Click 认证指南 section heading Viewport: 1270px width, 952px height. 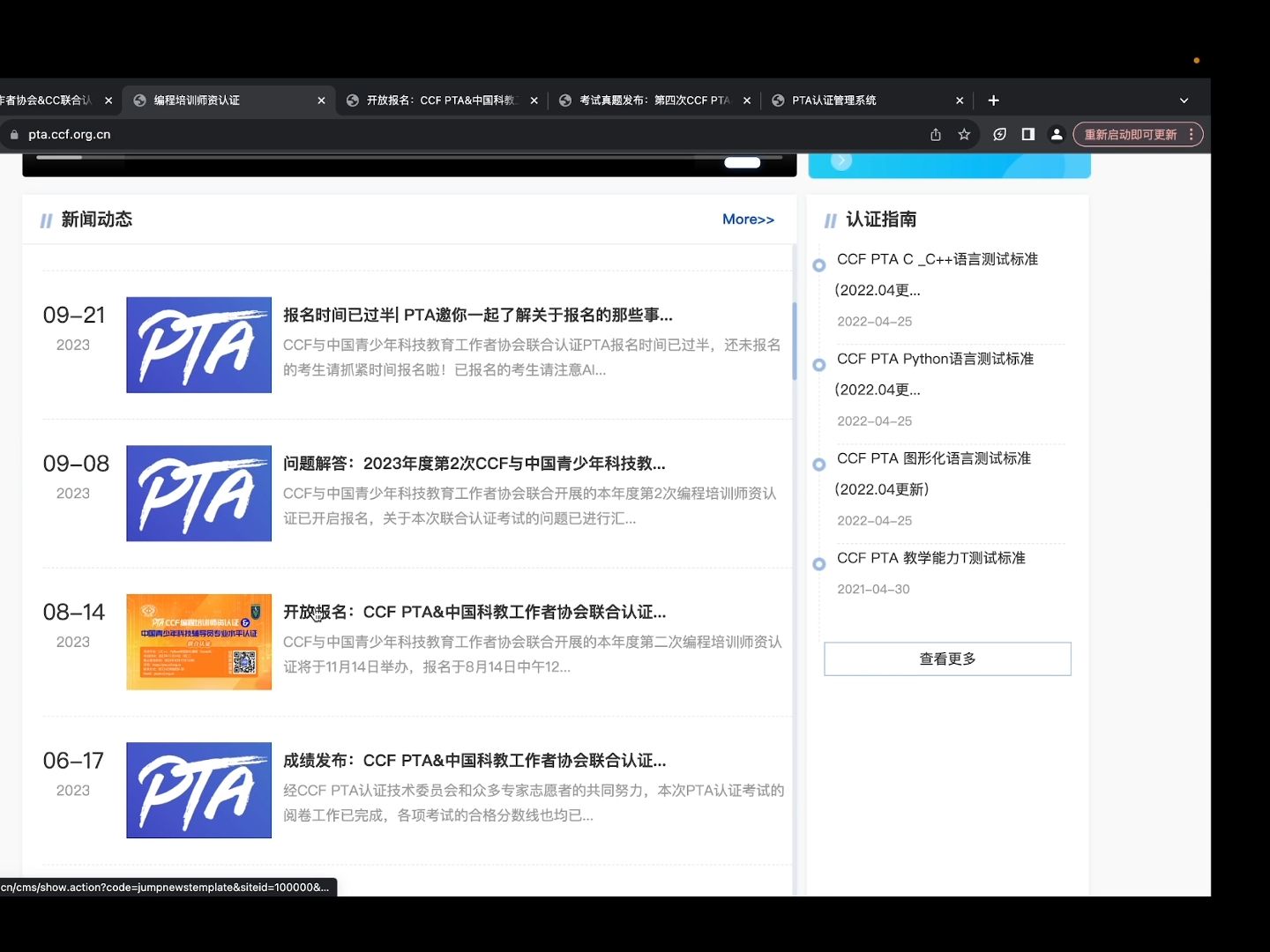(881, 219)
